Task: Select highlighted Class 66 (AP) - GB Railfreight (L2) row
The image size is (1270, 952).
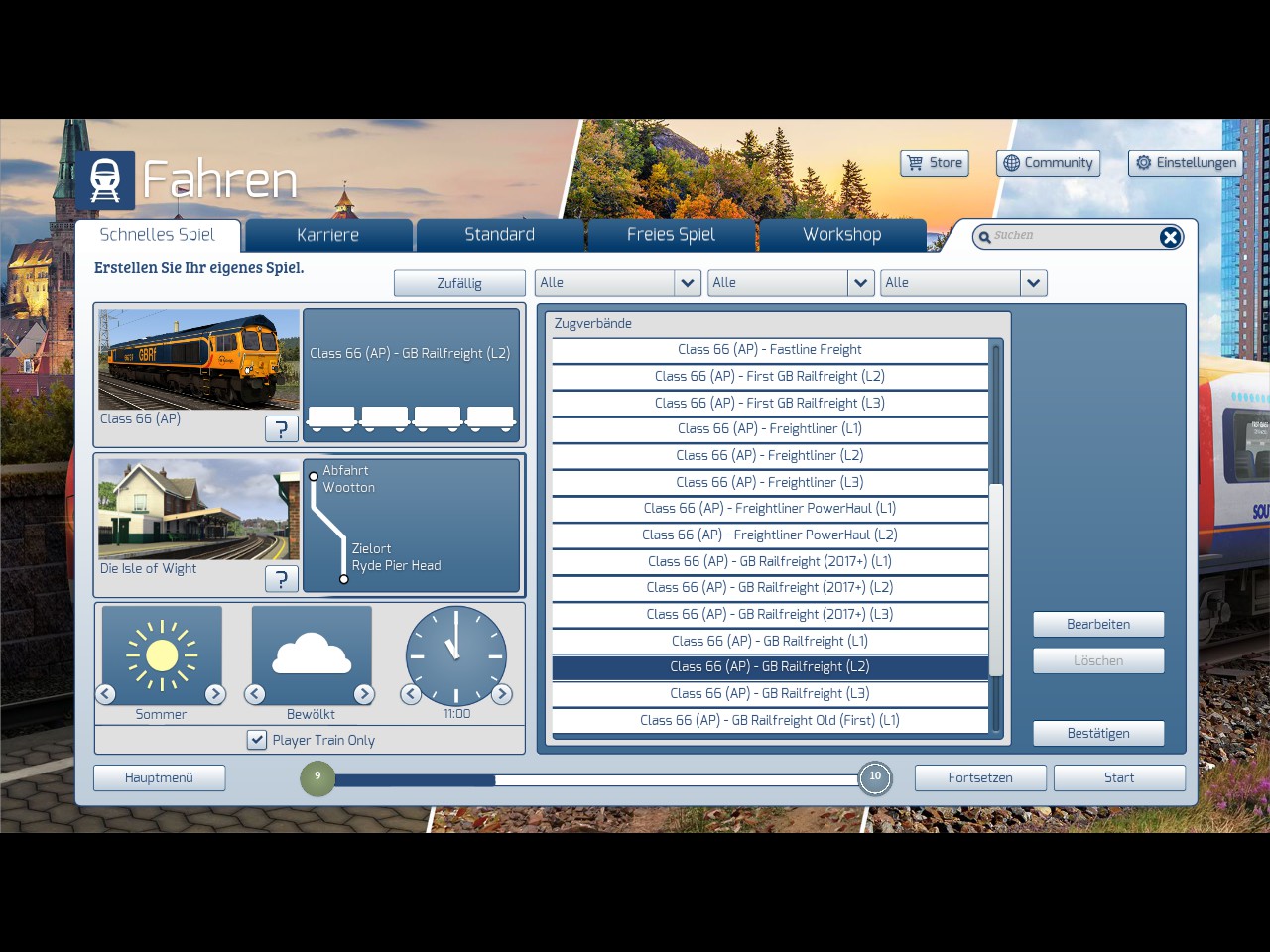Action: pyautogui.click(x=770, y=667)
